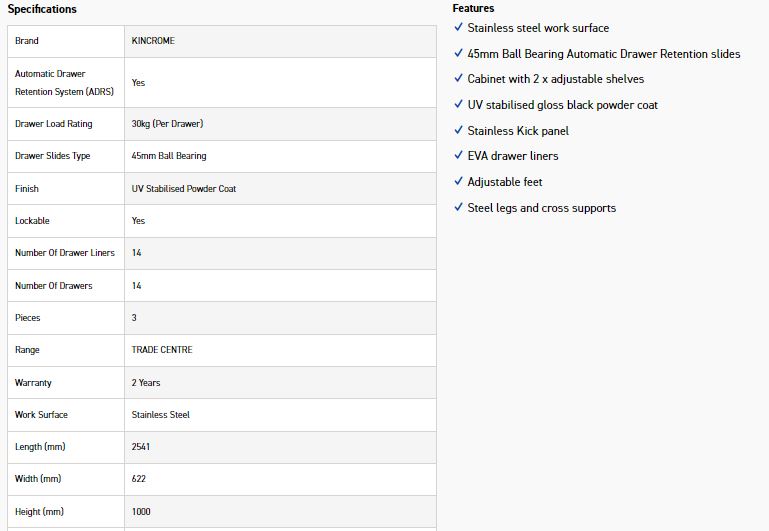Screen dimensions: 769x531
Task: Click the checkmark beside Adjustable feet
Action: click(x=458, y=182)
